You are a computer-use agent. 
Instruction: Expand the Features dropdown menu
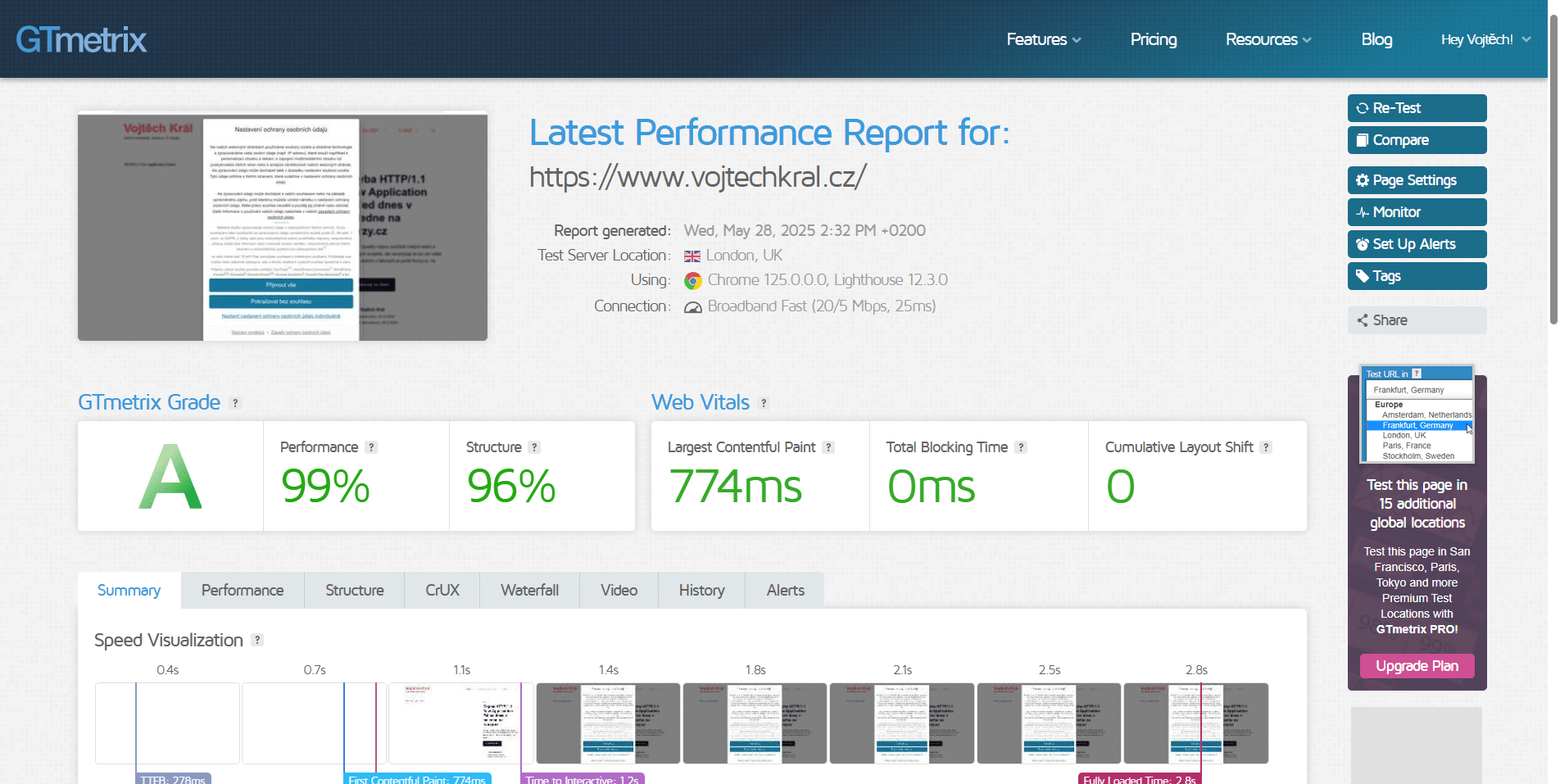(x=1043, y=39)
